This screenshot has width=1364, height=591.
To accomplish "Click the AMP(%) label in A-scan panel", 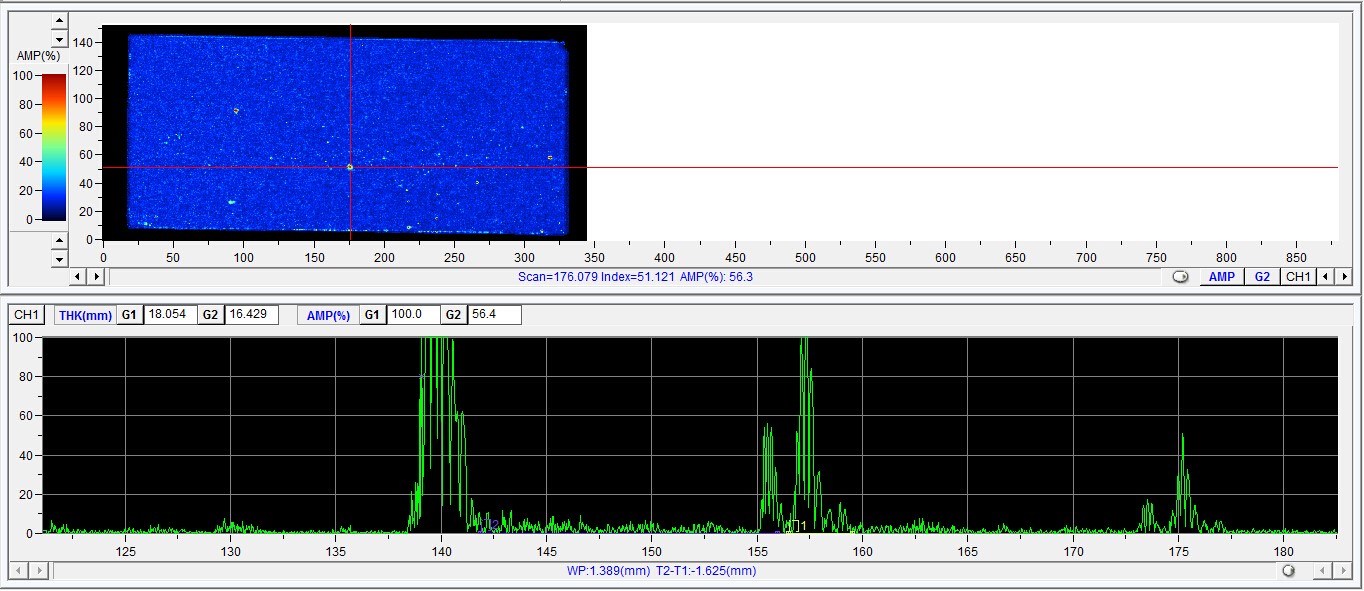I will click(x=328, y=316).
